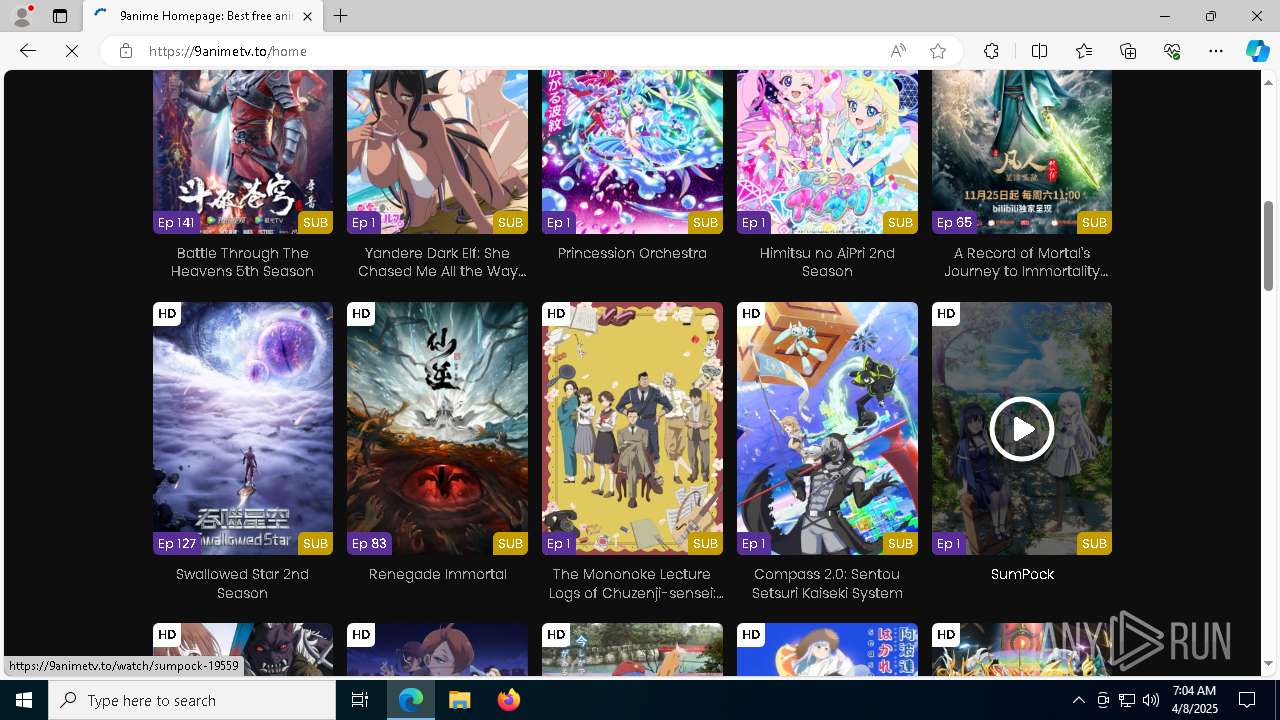Viewport: 1280px width, 720px height.
Task: Click HD badge on Swallowed Star poster
Action: click(167, 313)
